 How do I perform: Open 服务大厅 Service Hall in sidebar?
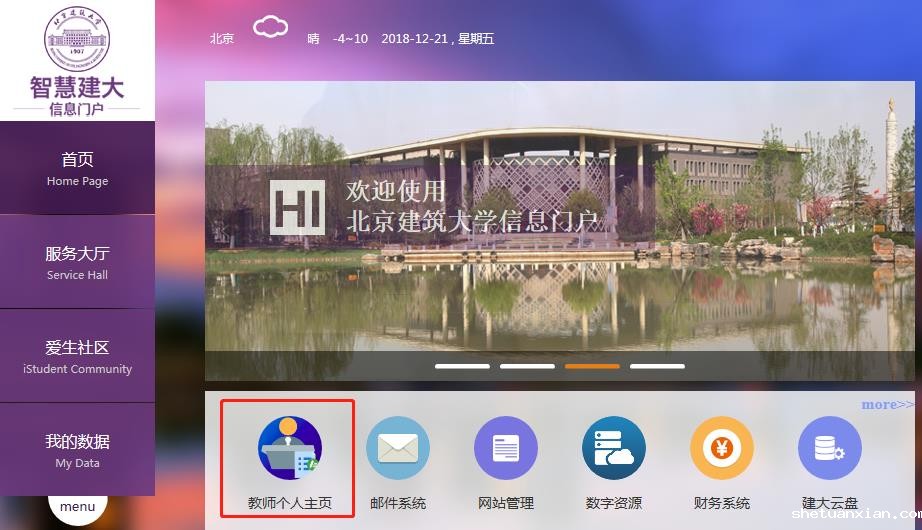click(77, 262)
